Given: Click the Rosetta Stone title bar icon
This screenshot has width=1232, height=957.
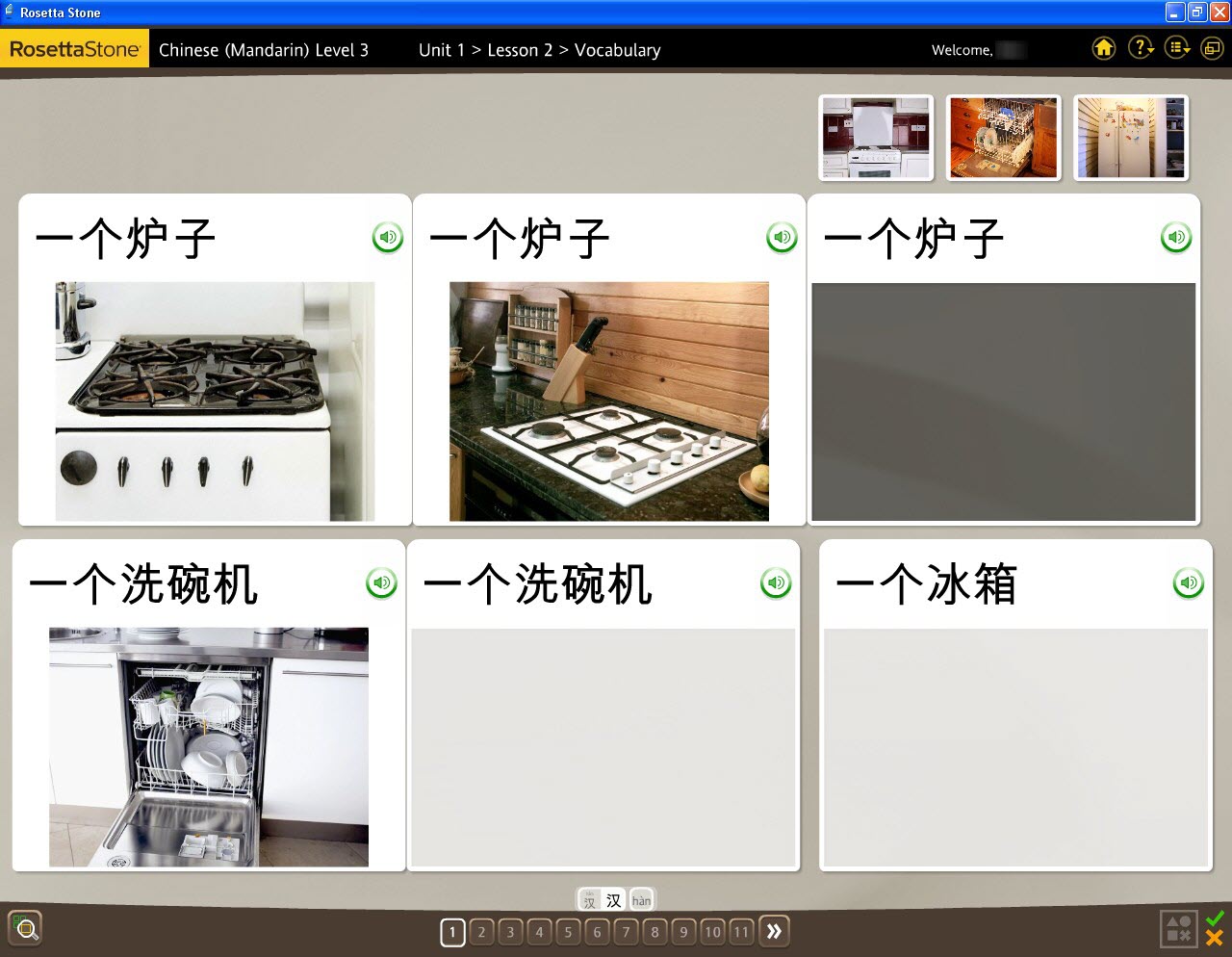Looking at the screenshot, I should point(9,13).
